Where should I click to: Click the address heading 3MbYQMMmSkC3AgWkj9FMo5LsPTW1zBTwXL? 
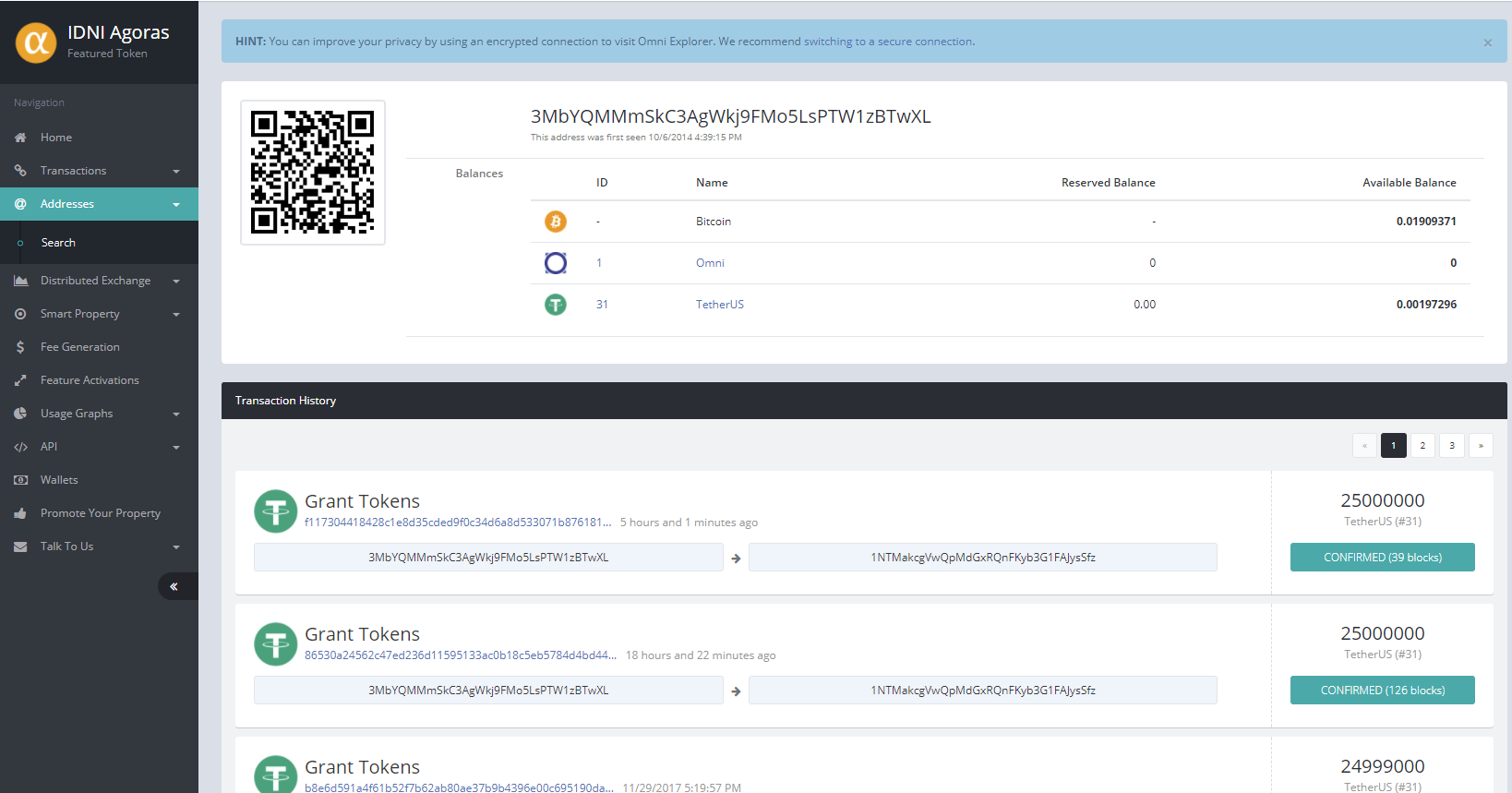pos(731,116)
